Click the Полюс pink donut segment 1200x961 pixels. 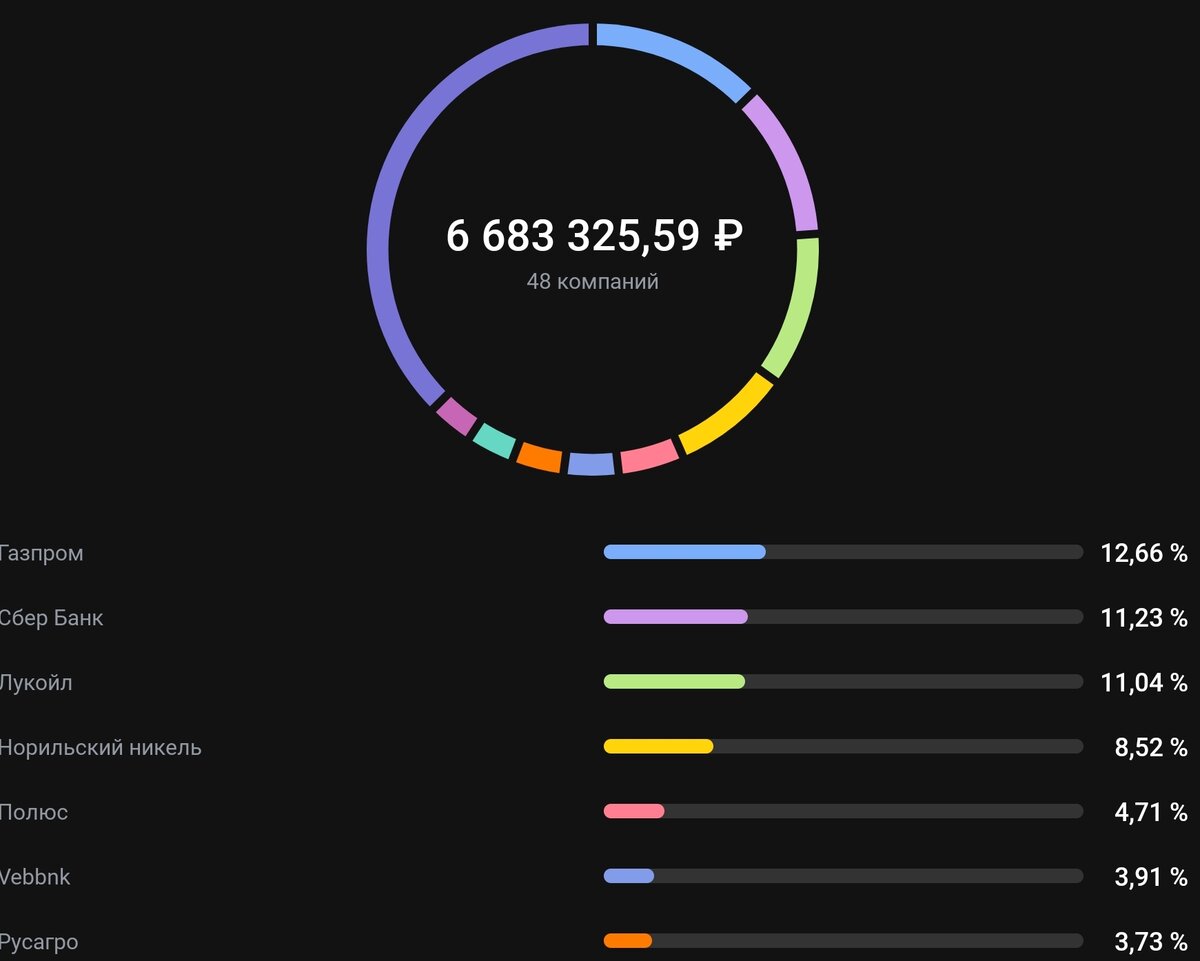click(649, 456)
